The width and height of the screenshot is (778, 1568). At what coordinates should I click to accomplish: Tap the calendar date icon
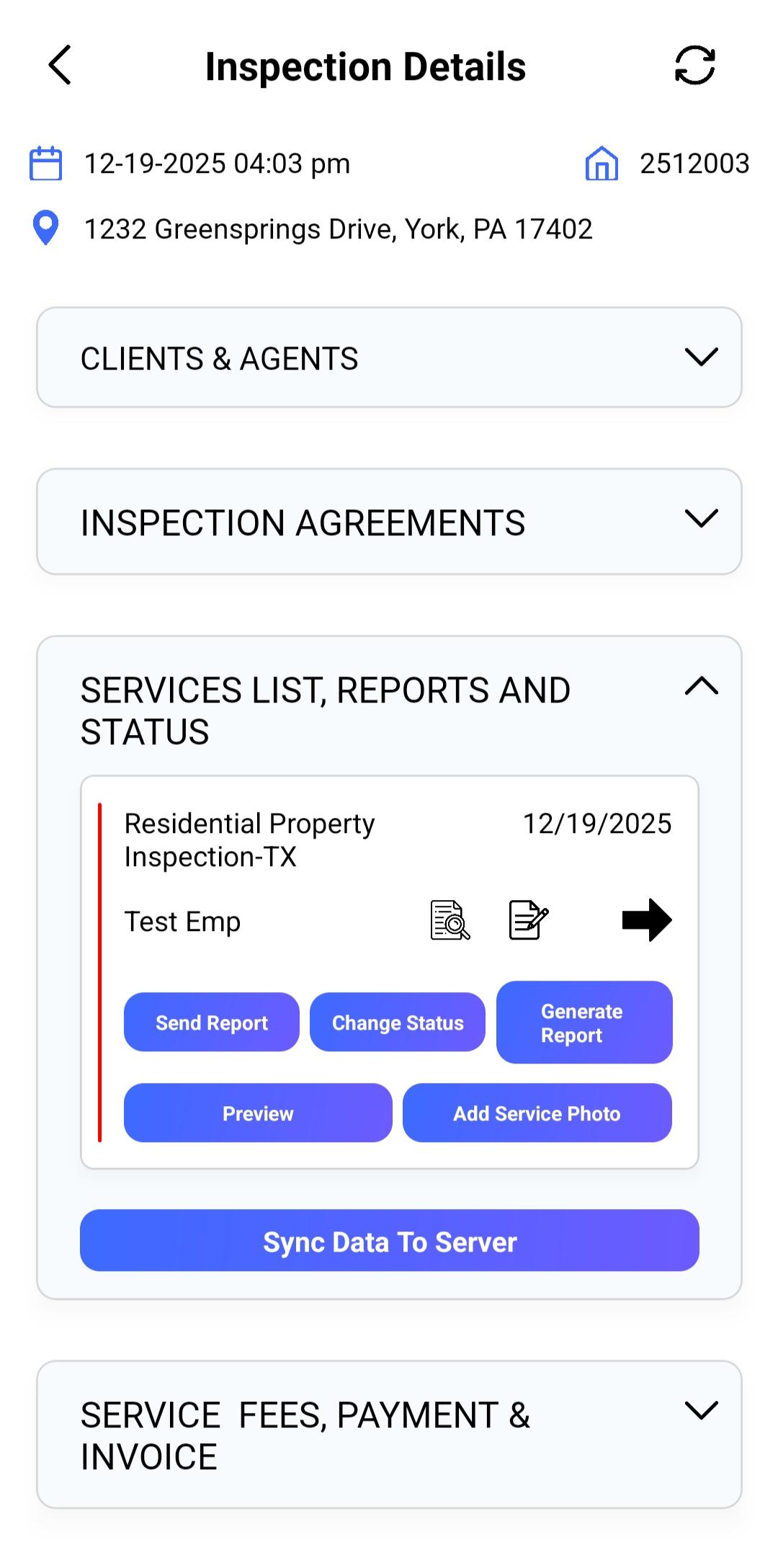tap(45, 164)
